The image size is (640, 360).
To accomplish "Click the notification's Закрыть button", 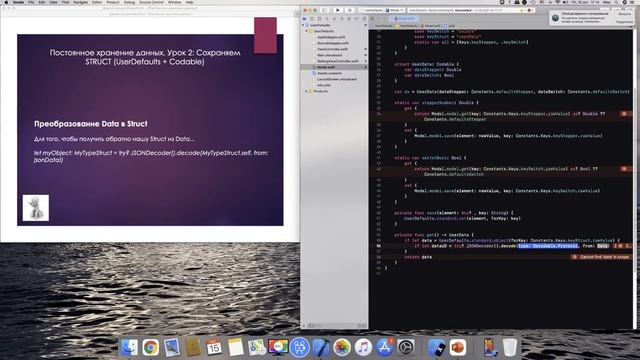I will tap(624, 14).
